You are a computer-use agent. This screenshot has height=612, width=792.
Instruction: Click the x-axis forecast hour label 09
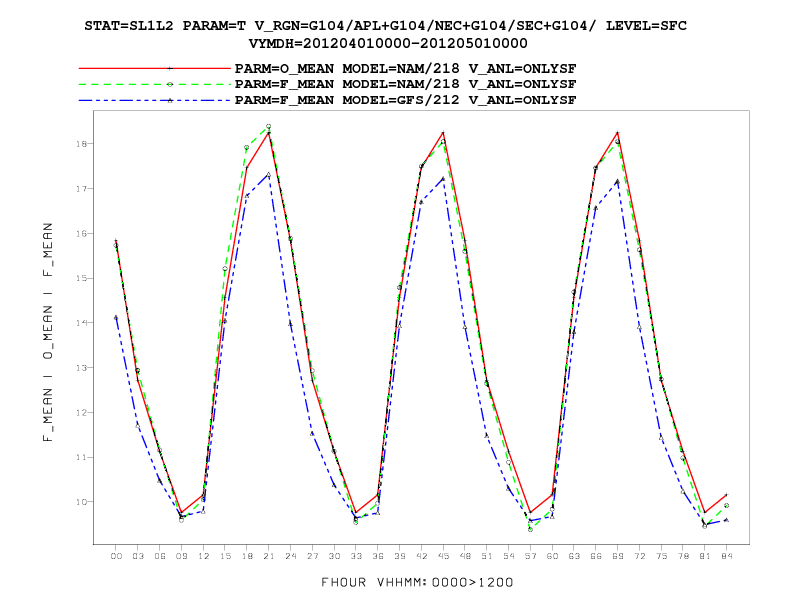pos(181,556)
